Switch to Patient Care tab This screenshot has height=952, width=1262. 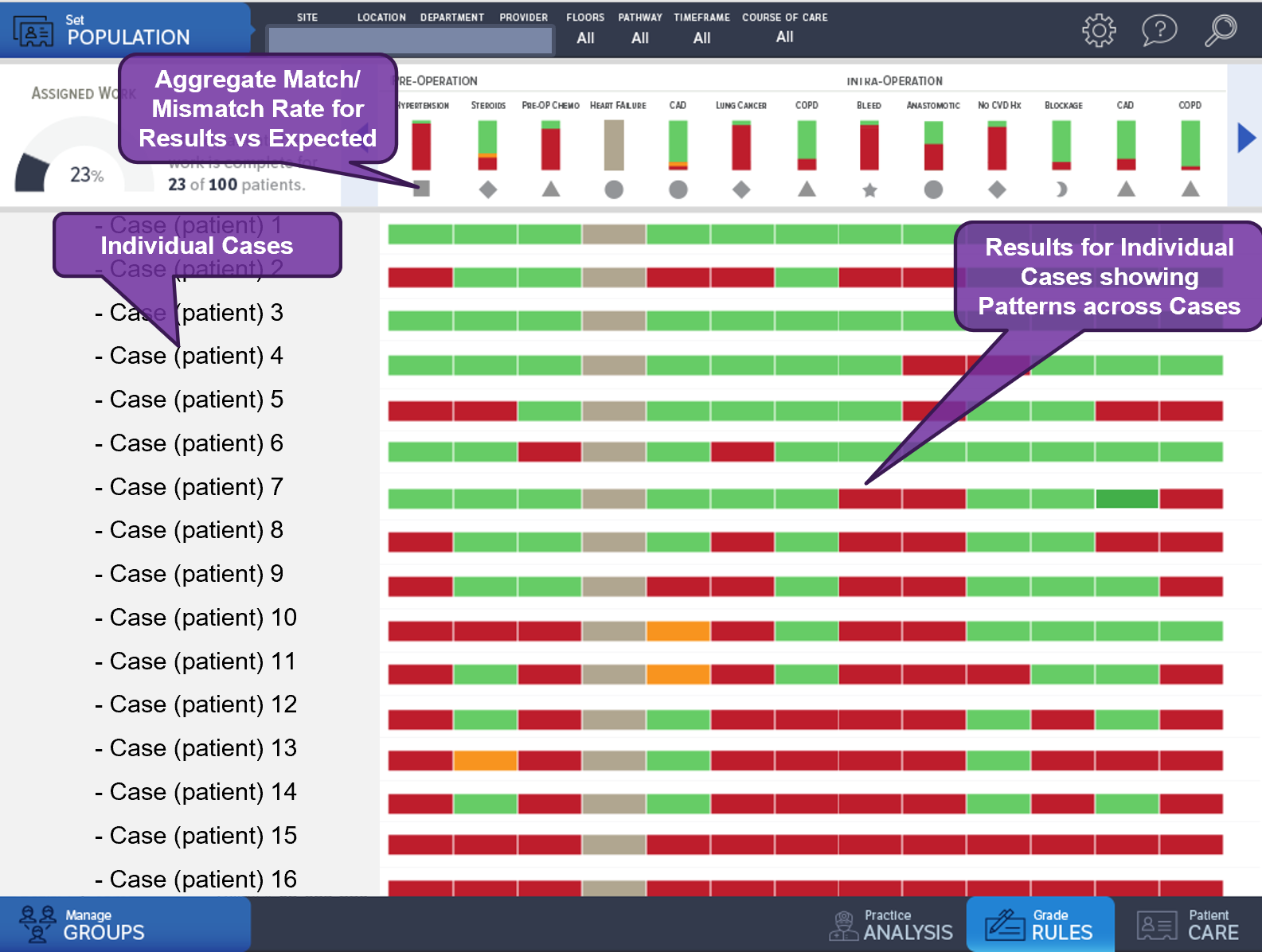(1189, 925)
